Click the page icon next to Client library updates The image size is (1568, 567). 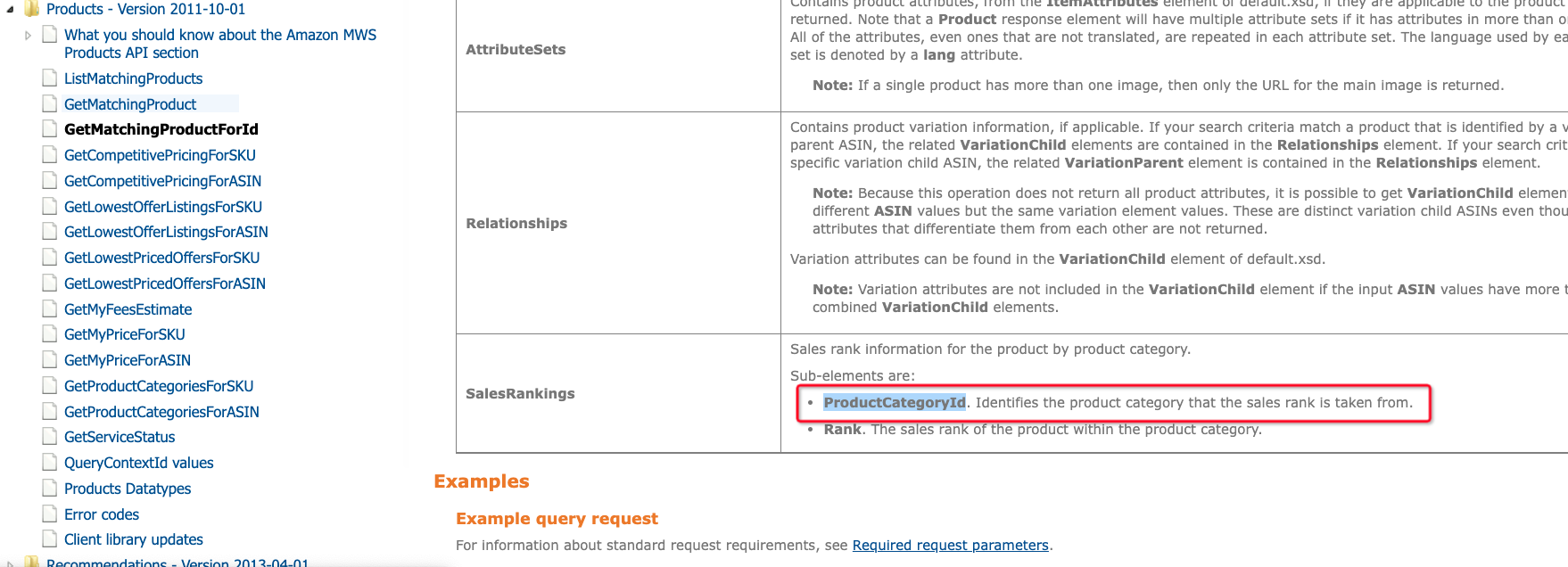[x=49, y=539]
